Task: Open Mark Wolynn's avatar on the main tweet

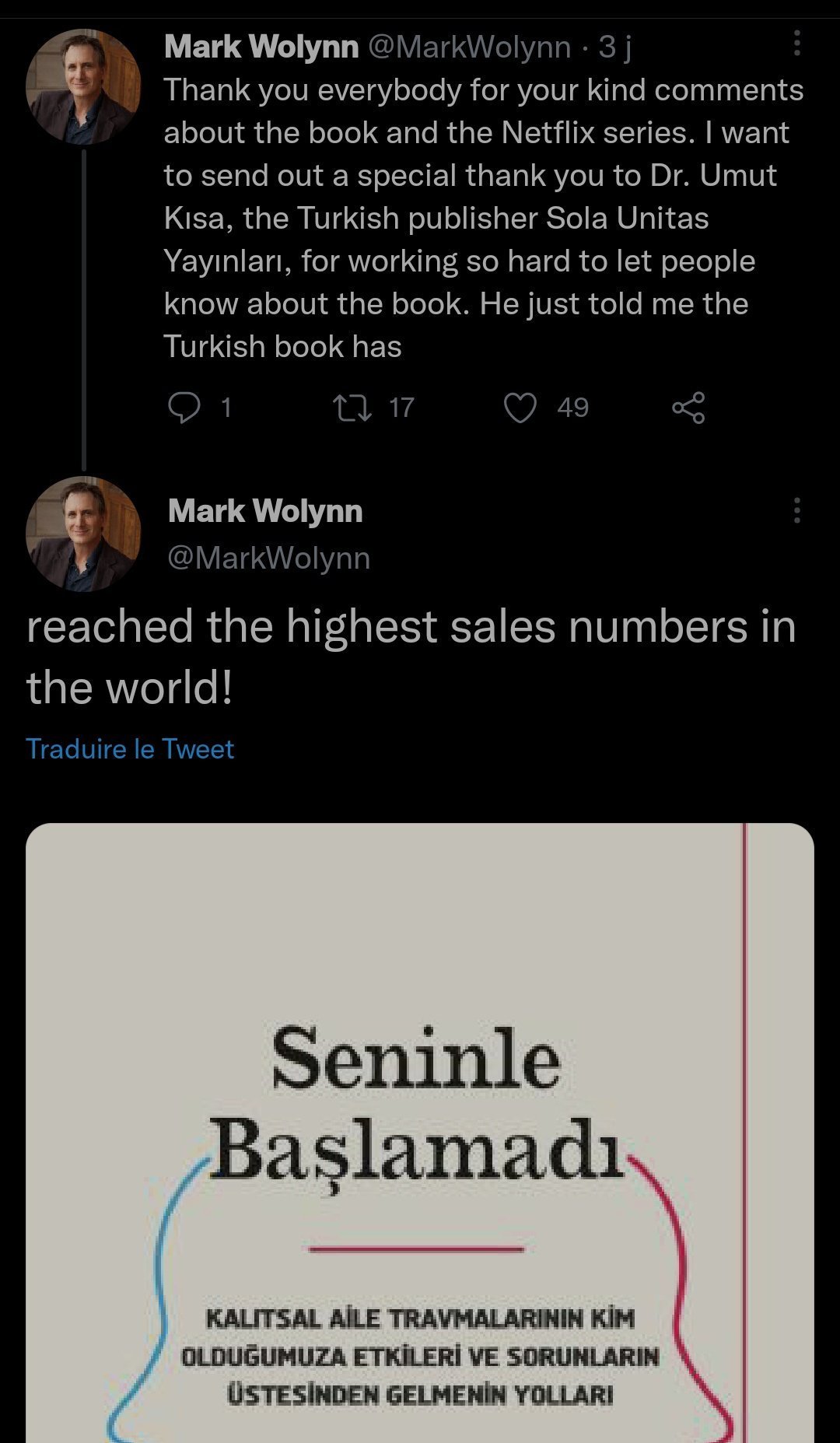Action: pos(83,534)
